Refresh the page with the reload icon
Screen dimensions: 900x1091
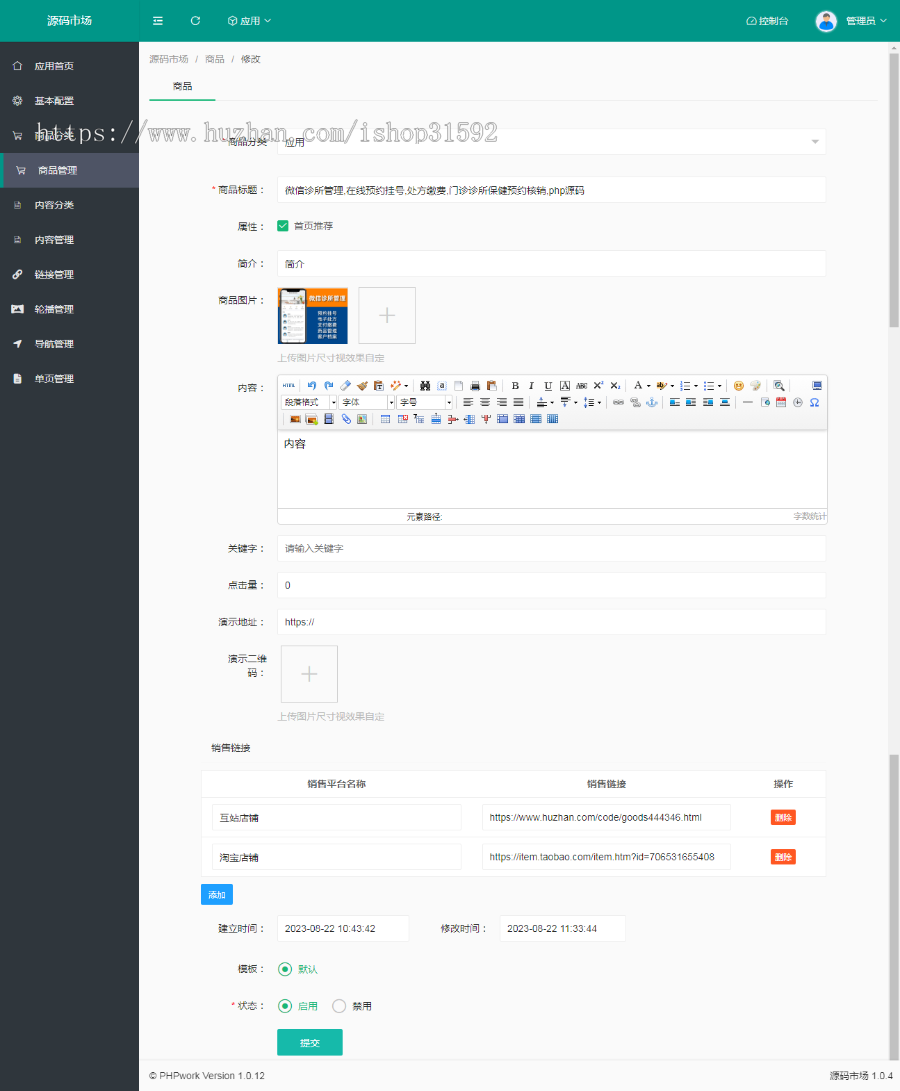coord(196,21)
